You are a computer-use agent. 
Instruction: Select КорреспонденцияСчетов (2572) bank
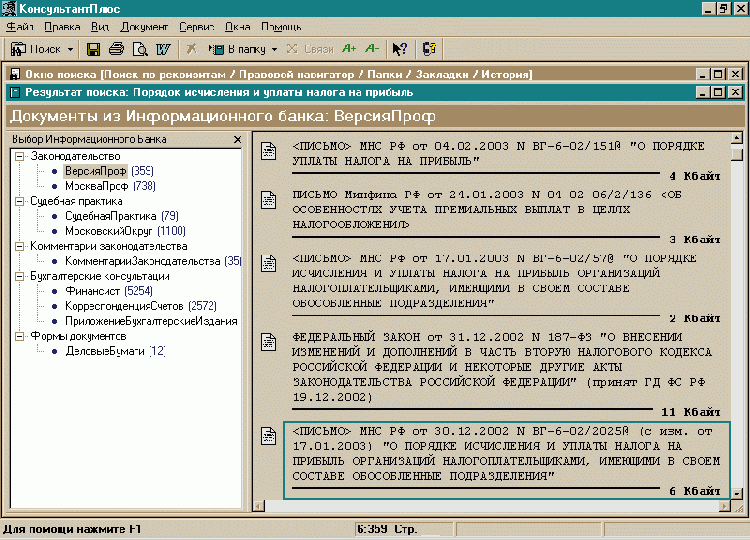[141, 306]
